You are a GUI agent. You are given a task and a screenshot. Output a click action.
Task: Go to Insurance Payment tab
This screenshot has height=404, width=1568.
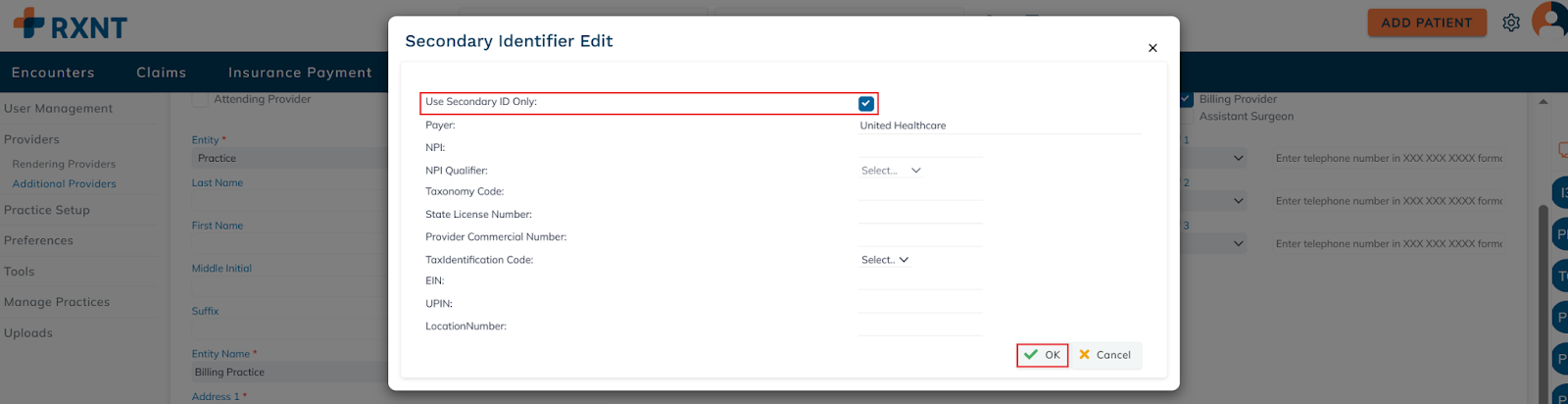[300, 73]
